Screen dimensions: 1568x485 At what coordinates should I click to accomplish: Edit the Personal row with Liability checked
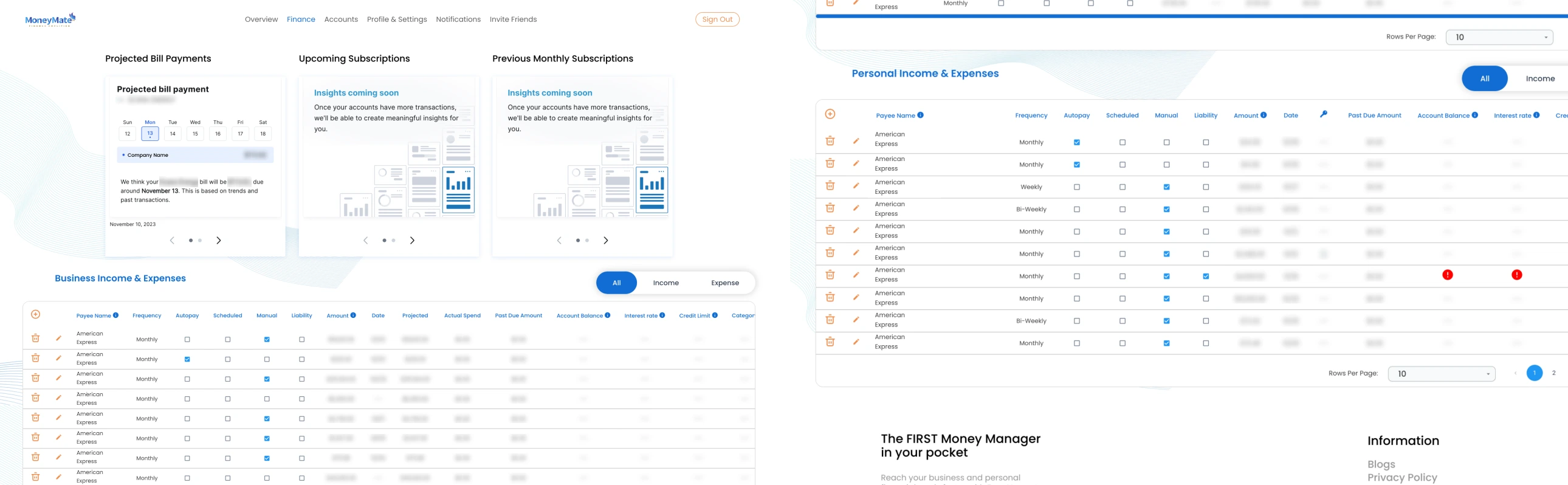(x=856, y=275)
